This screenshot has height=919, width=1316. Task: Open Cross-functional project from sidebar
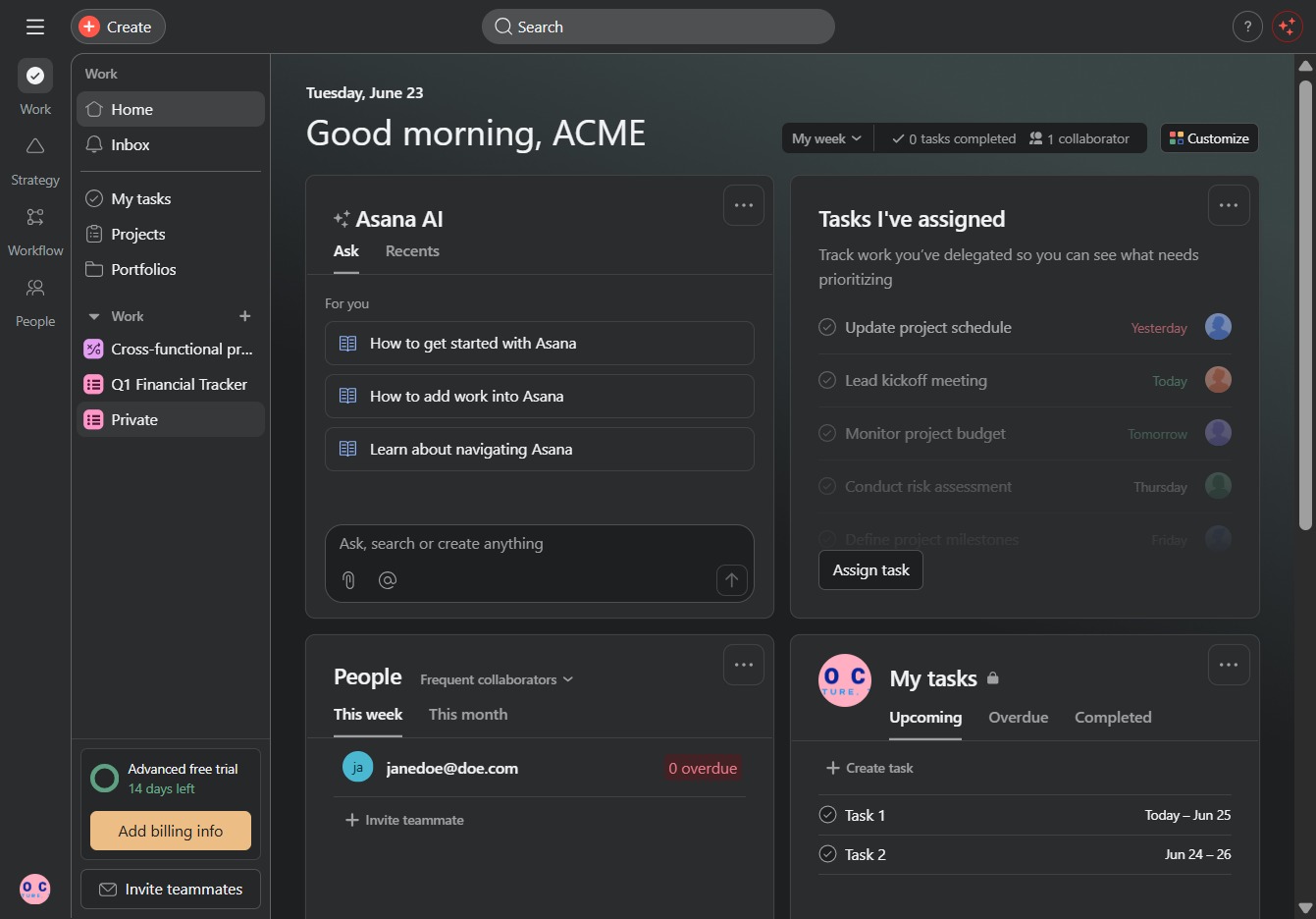pyautogui.click(x=171, y=349)
